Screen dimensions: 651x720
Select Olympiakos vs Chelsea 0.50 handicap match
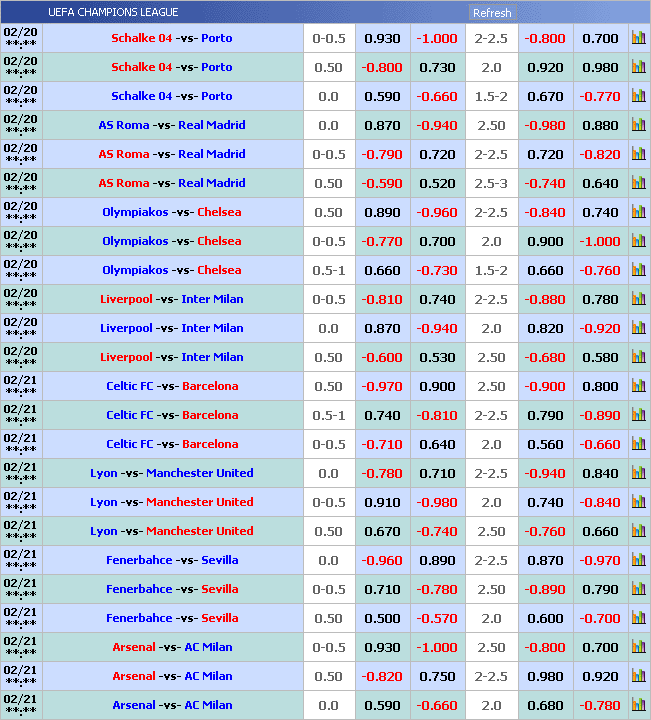(x=172, y=213)
